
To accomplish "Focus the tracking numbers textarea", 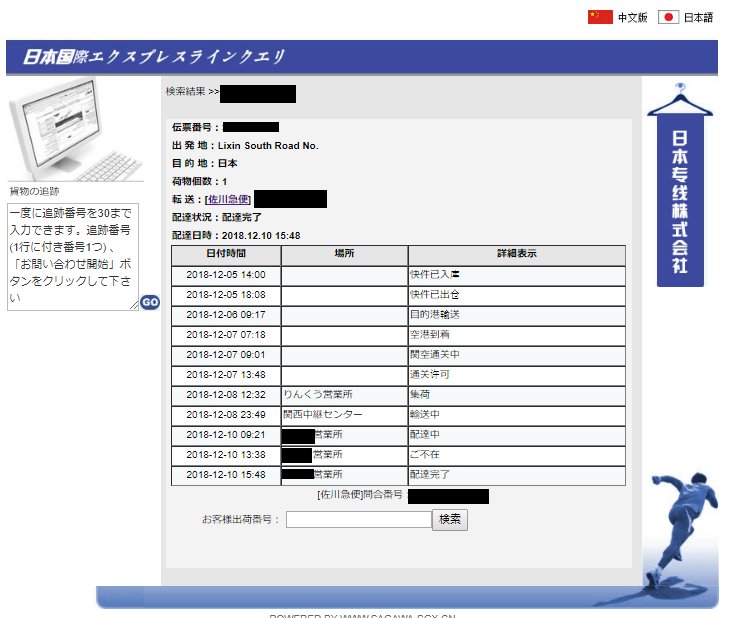I will [73, 257].
